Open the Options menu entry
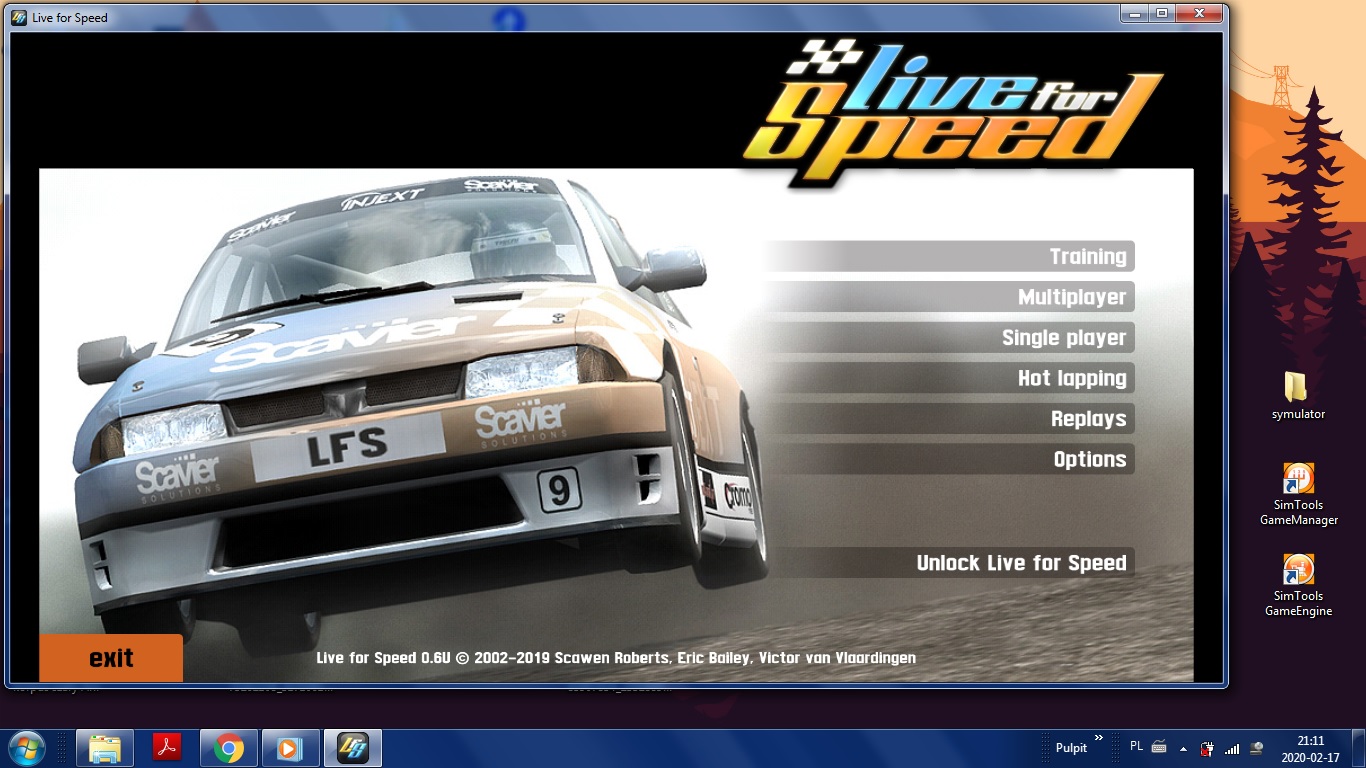1366x768 pixels. [950, 459]
